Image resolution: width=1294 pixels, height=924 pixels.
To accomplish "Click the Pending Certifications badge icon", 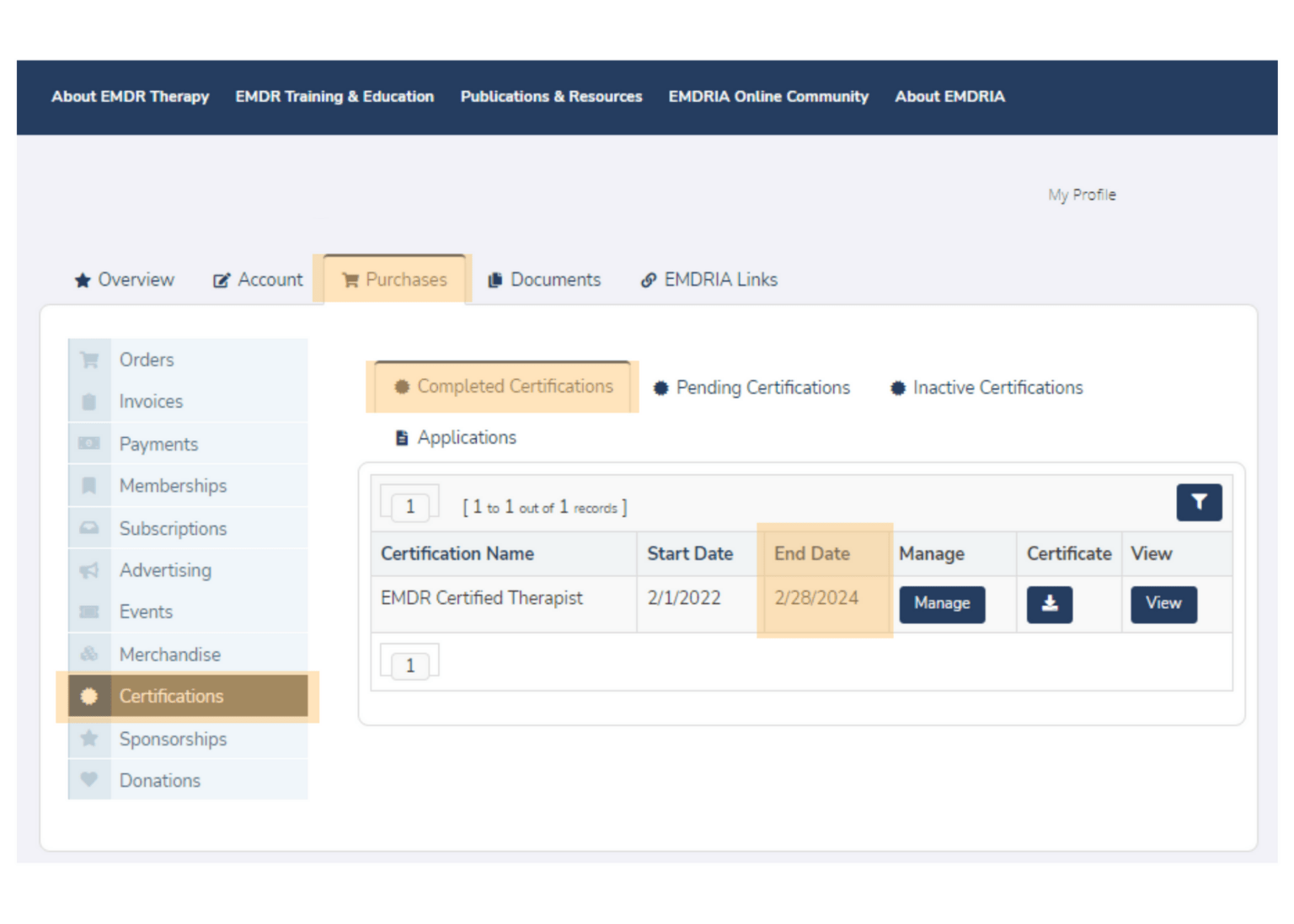I will click(661, 388).
